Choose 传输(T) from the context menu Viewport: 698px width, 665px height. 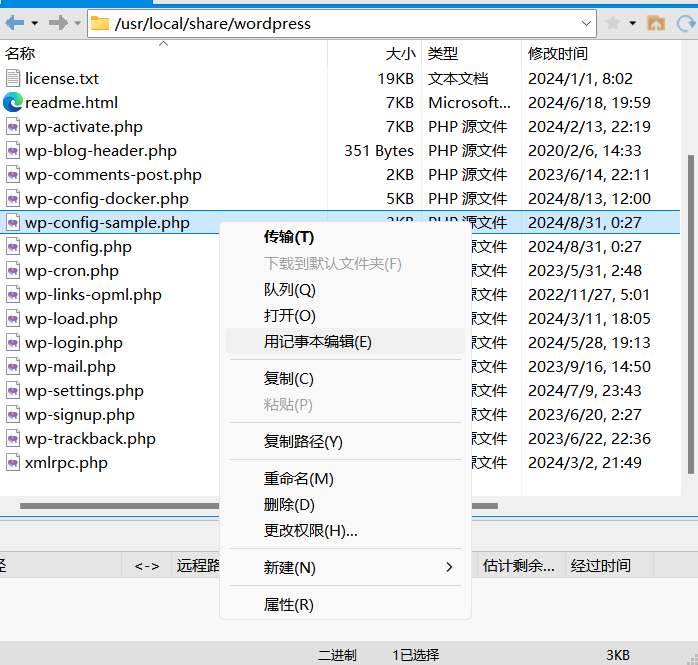345,237
